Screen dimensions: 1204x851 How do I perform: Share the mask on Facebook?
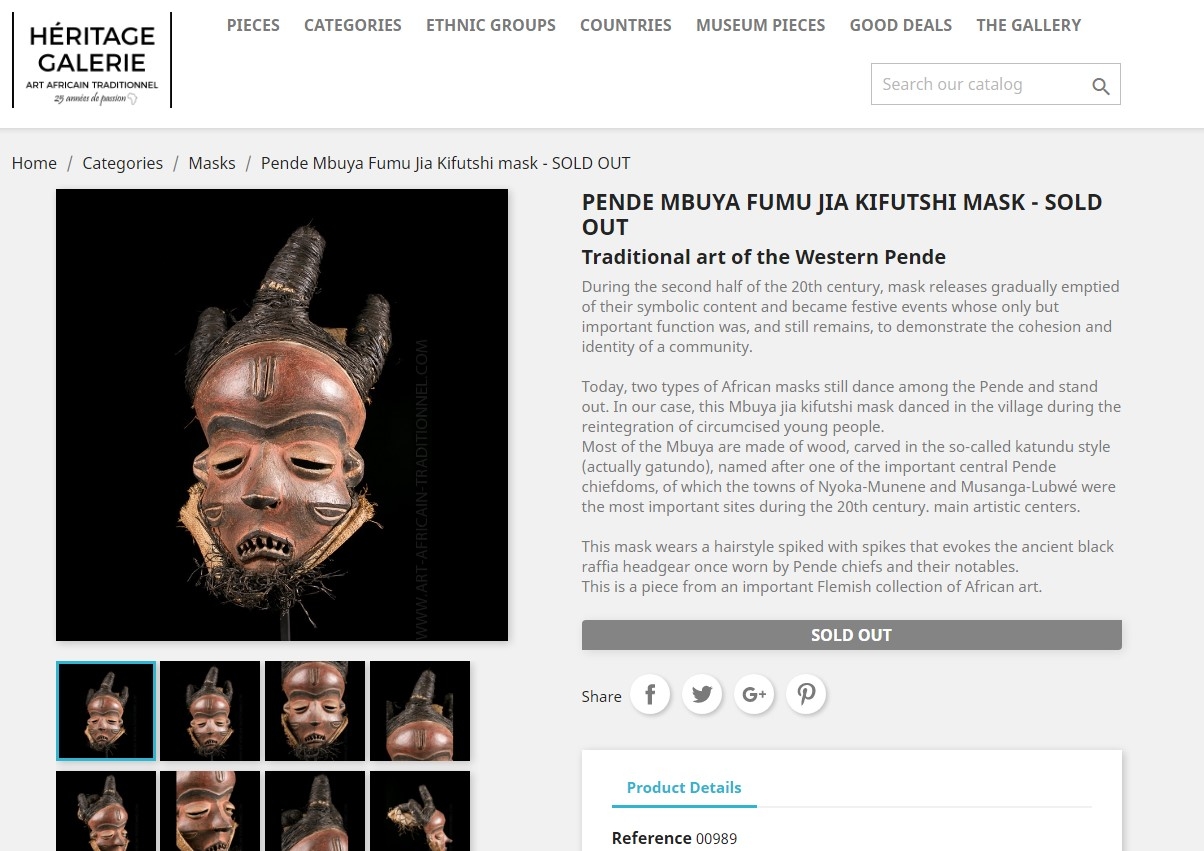(x=650, y=694)
